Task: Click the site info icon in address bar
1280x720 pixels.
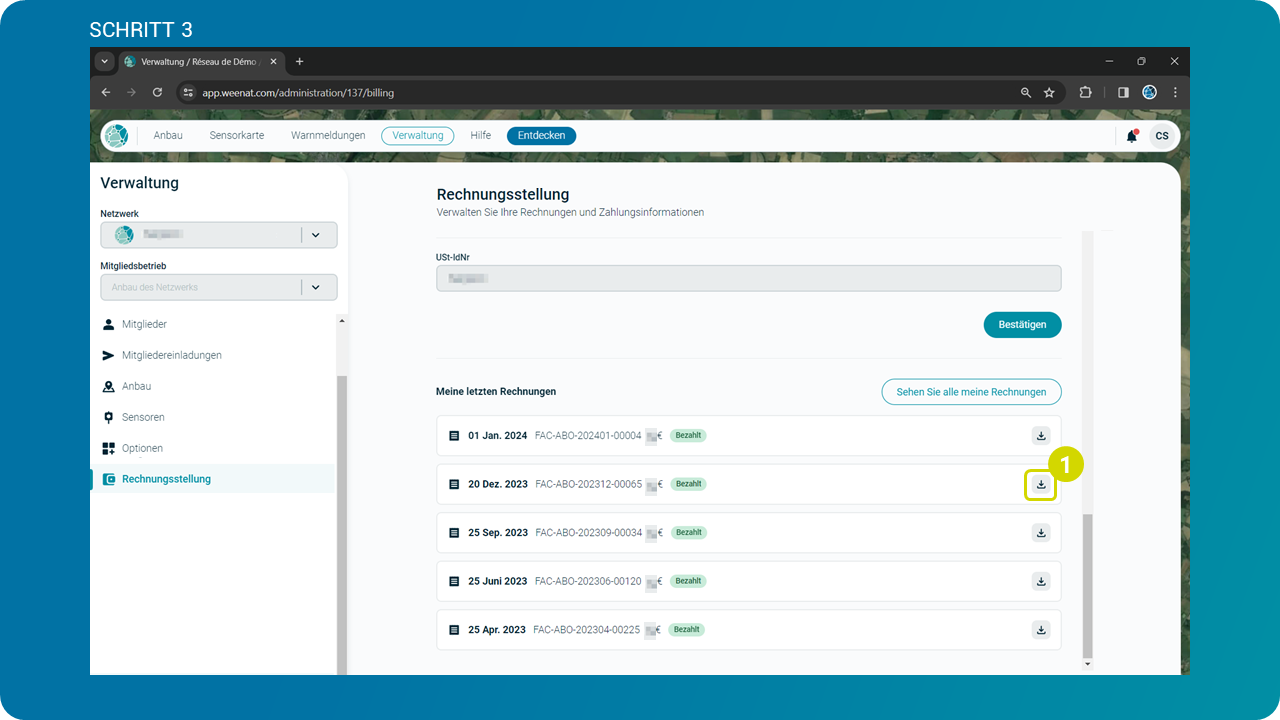Action: (x=188, y=92)
